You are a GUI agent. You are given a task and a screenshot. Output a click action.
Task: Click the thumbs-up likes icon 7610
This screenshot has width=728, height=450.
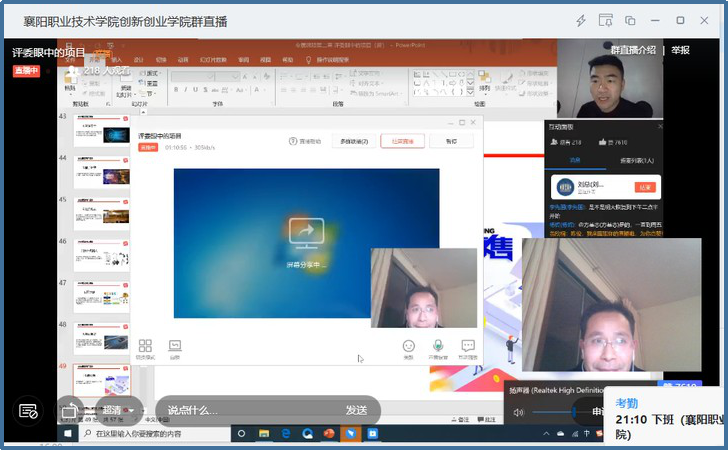pos(602,142)
